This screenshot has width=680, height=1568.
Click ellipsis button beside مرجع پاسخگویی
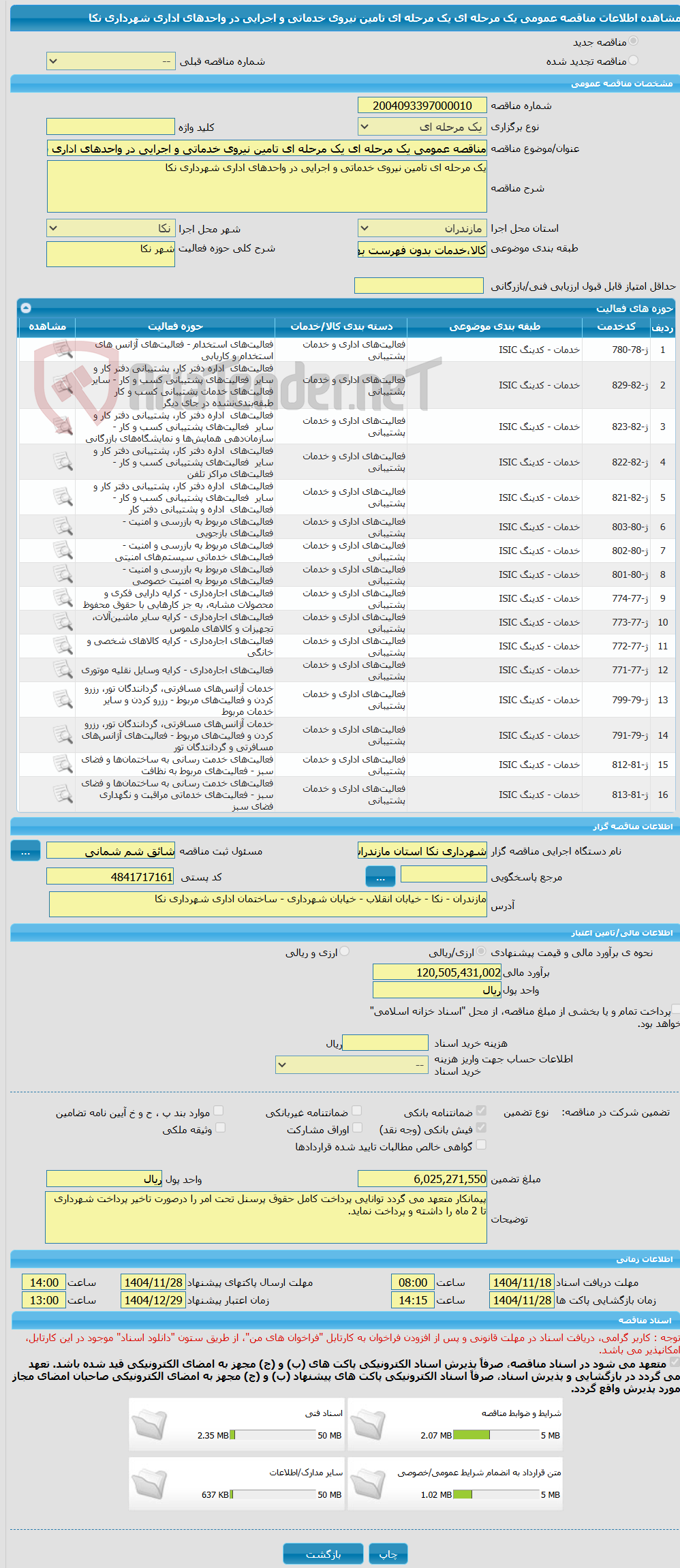pos(380,876)
